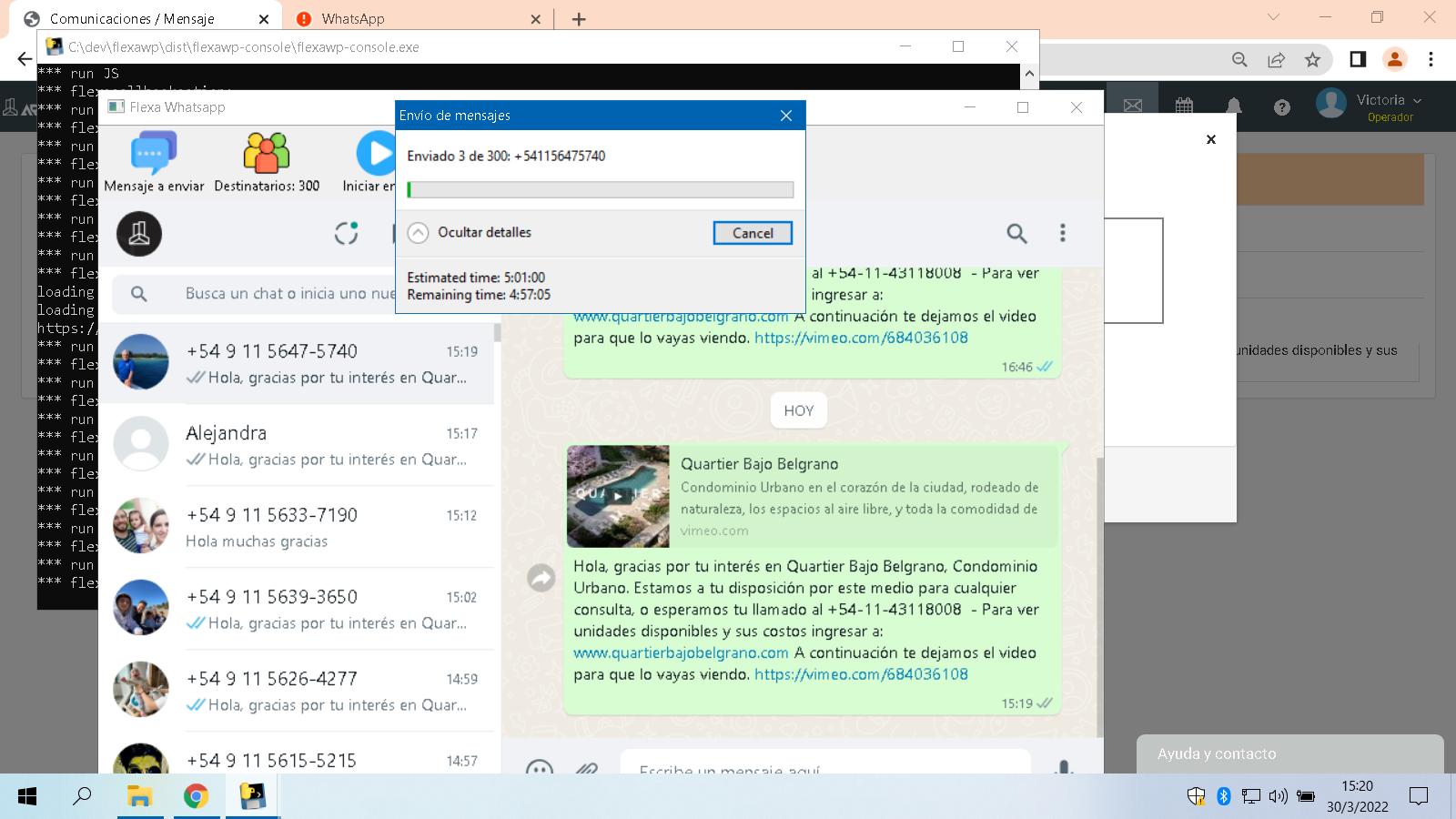Open the volume tray icon

tap(1278, 796)
